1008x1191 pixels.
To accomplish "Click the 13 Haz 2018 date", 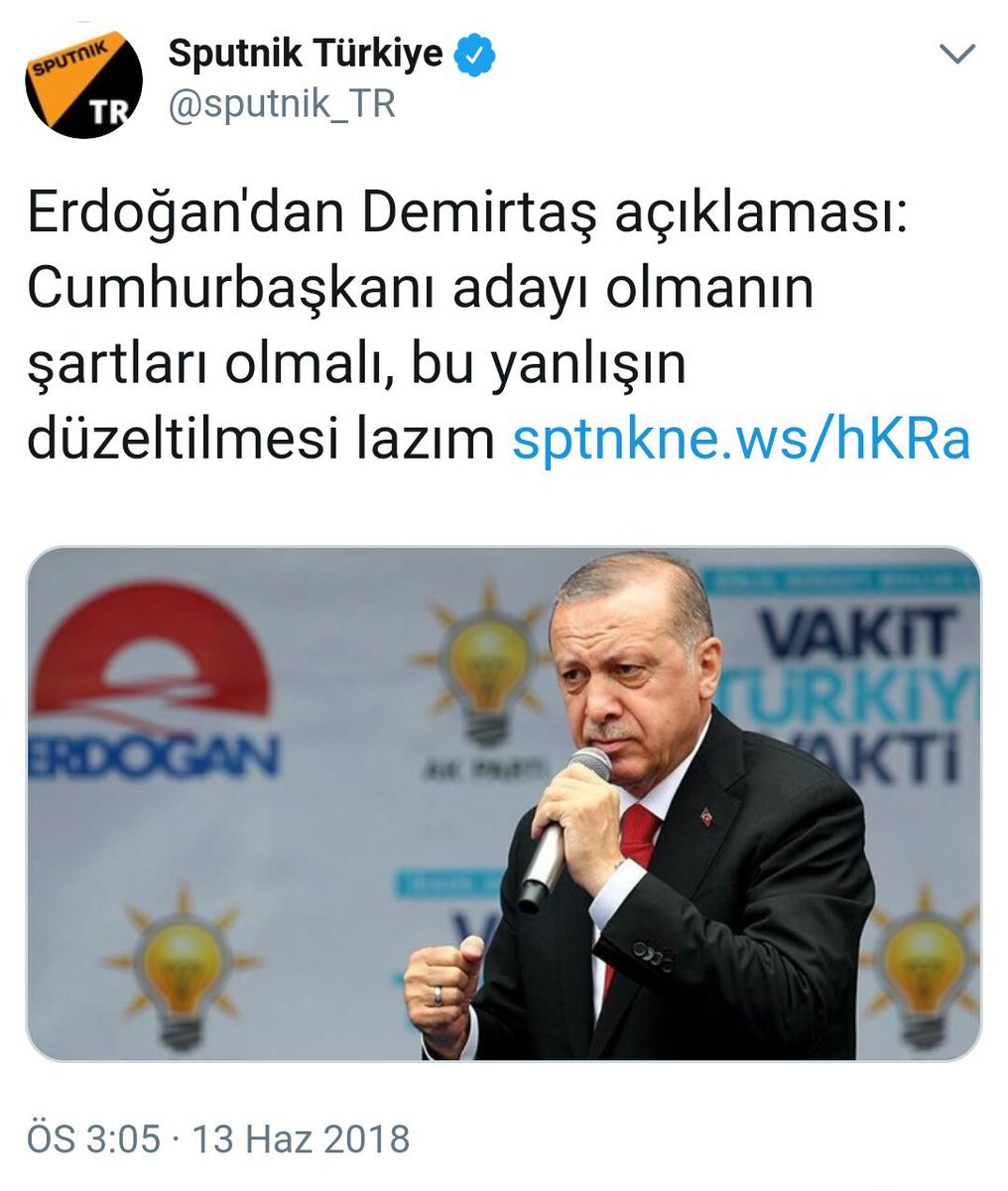I will click(301, 1137).
